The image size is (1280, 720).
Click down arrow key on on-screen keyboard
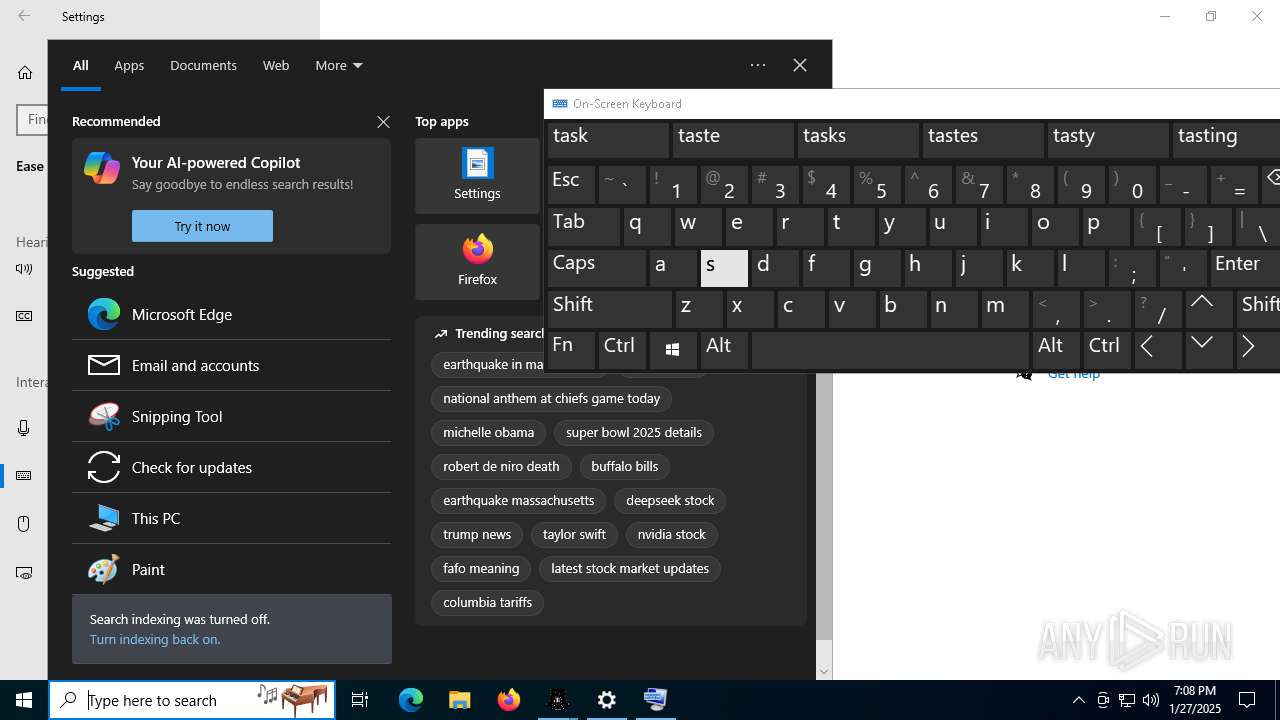(1209, 351)
